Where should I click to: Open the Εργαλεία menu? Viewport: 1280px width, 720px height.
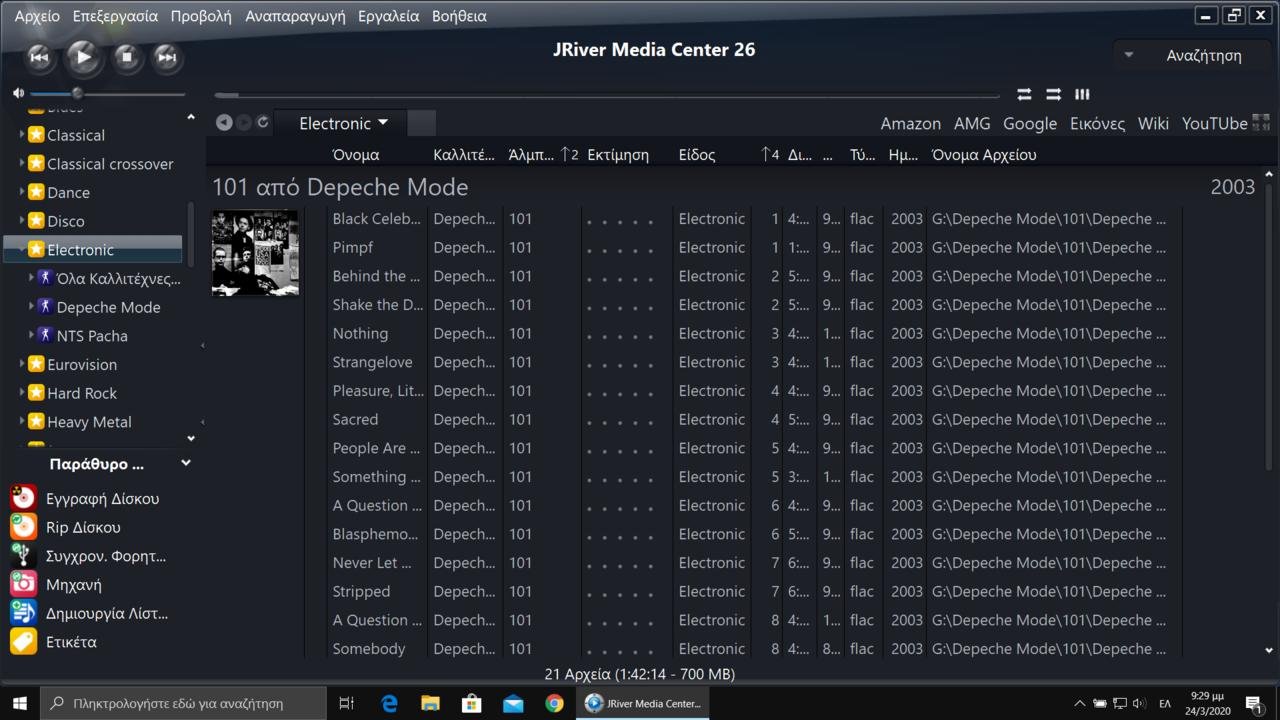click(388, 16)
